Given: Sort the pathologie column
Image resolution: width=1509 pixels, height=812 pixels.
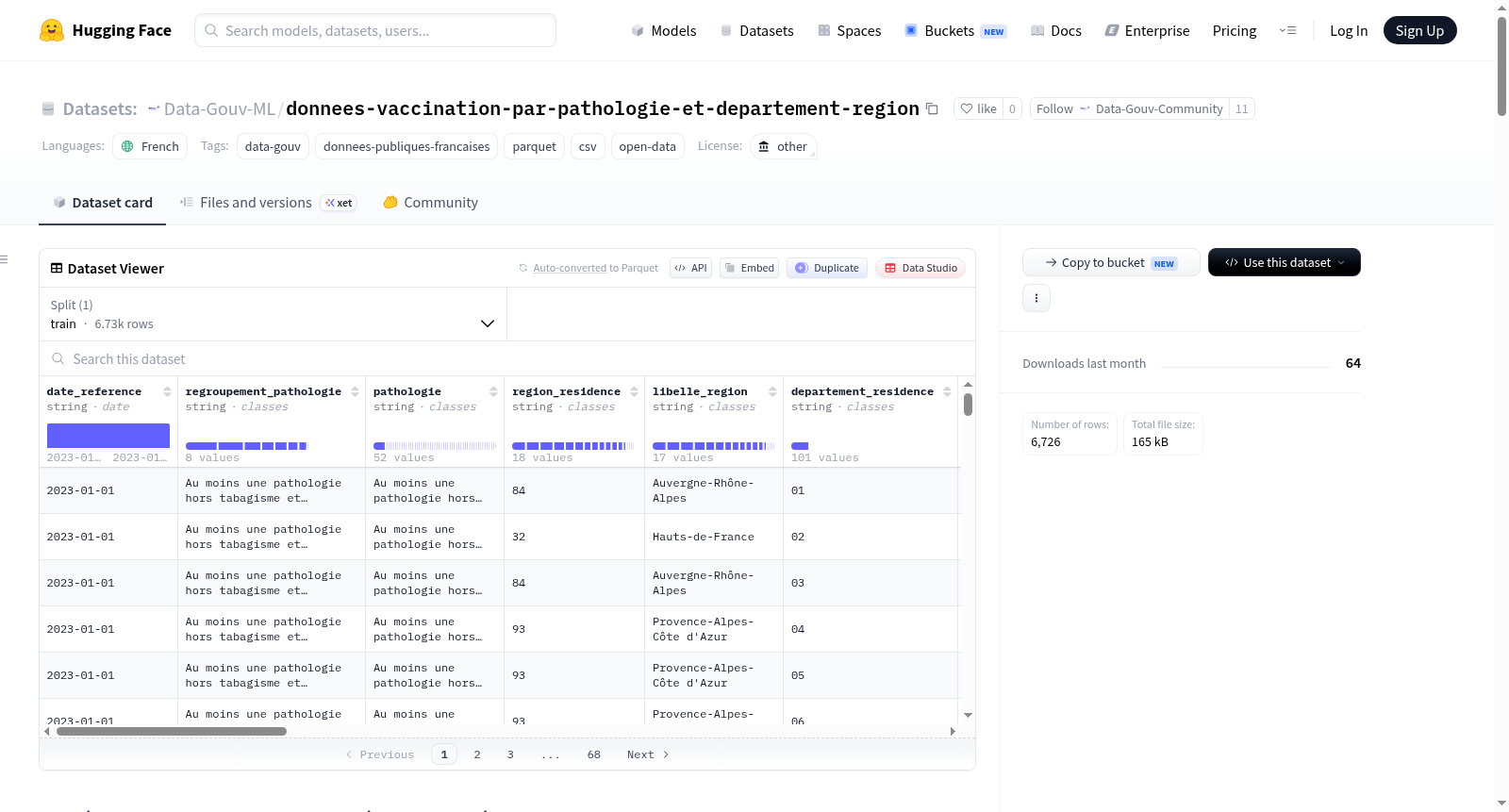Looking at the screenshot, I should click(x=493, y=391).
